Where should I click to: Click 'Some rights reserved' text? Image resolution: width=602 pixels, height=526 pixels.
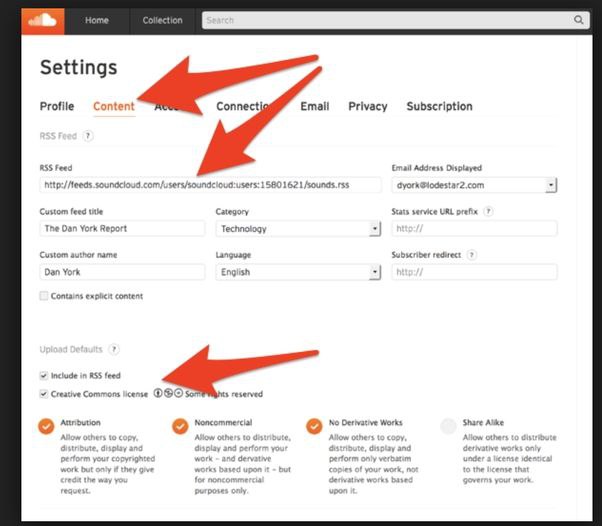click(x=224, y=394)
